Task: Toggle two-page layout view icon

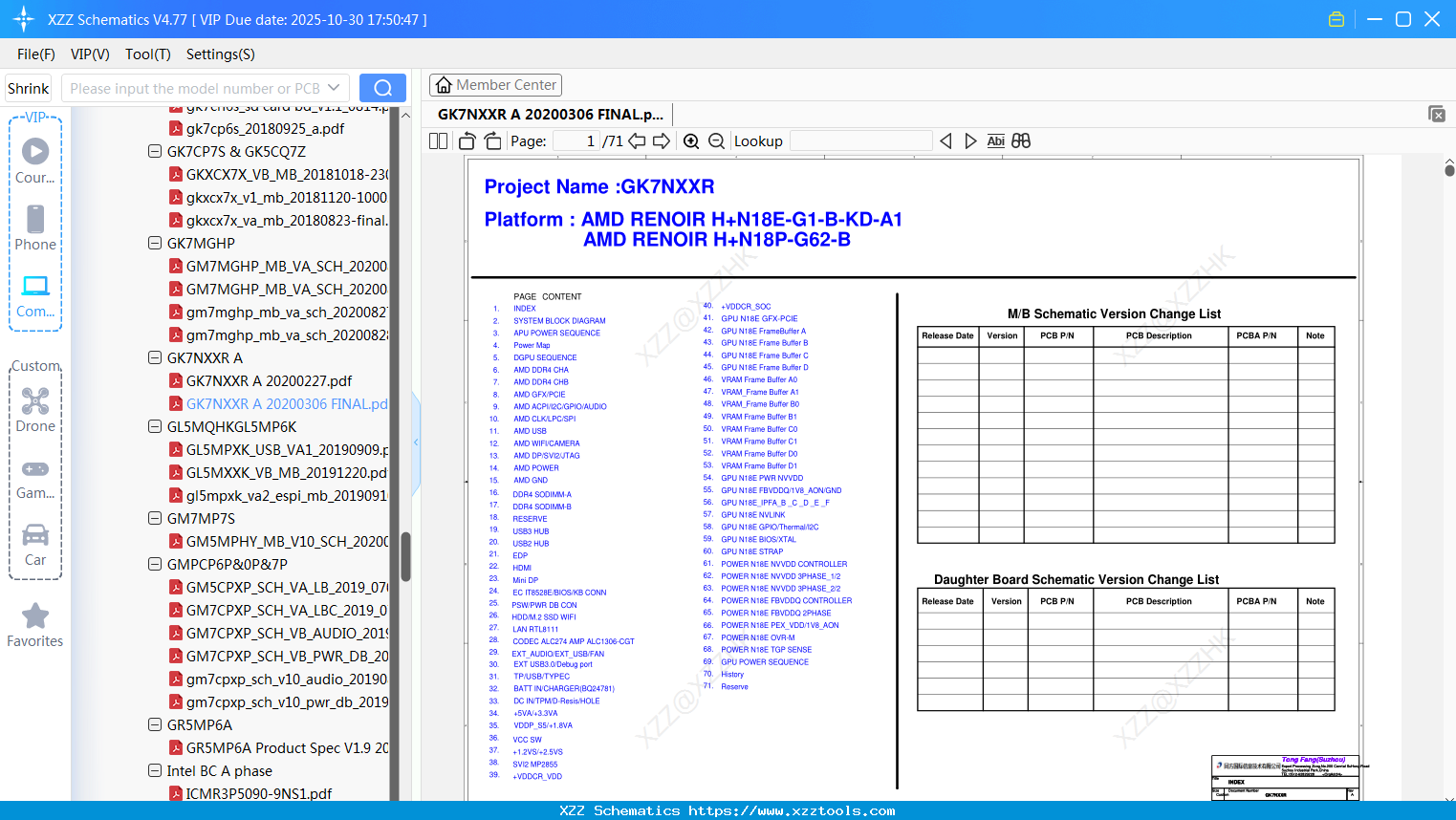Action: tap(439, 141)
